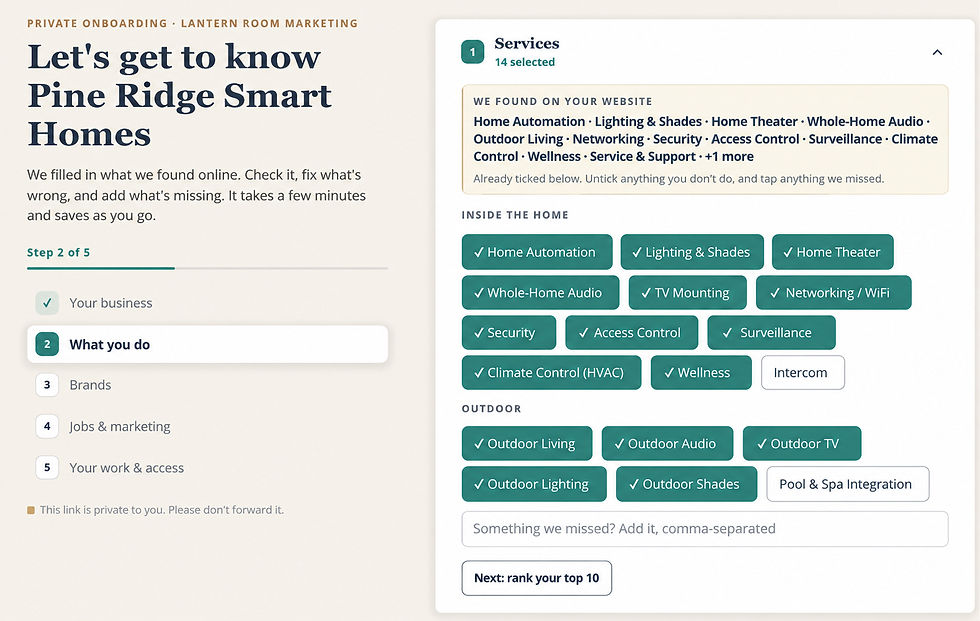The width and height of the screenshot is (980, 621).
Task: Click the private link notice square icon
Action: (31, 510)
